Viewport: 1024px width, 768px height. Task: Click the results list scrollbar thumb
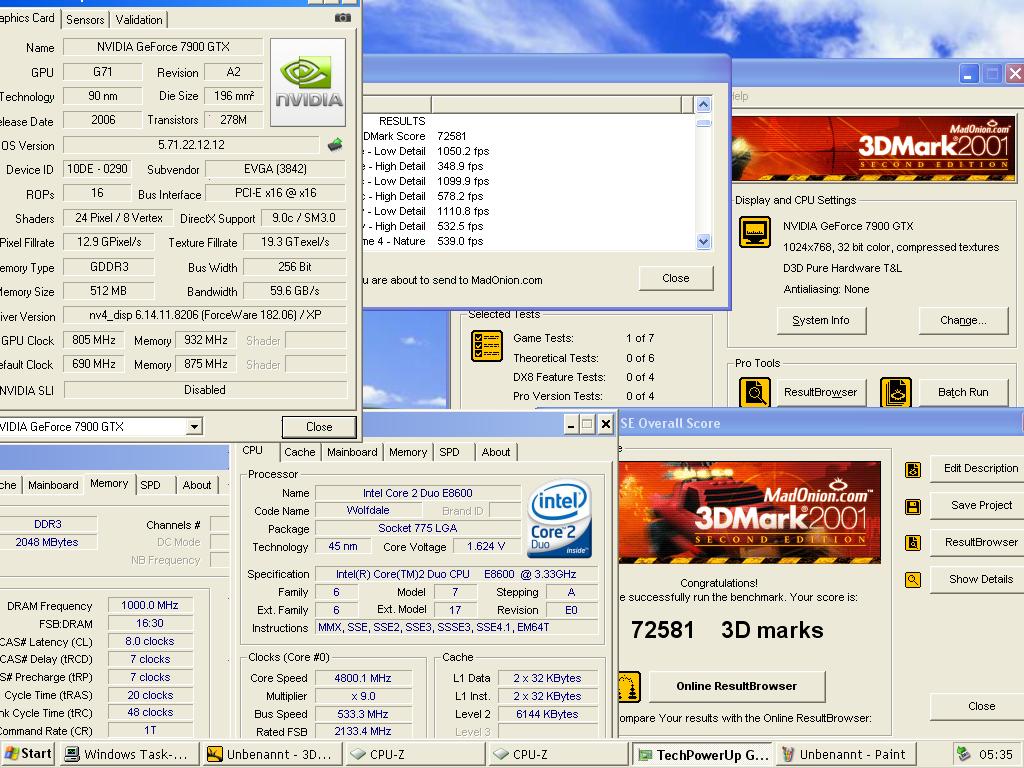click(x=703, y=123)
